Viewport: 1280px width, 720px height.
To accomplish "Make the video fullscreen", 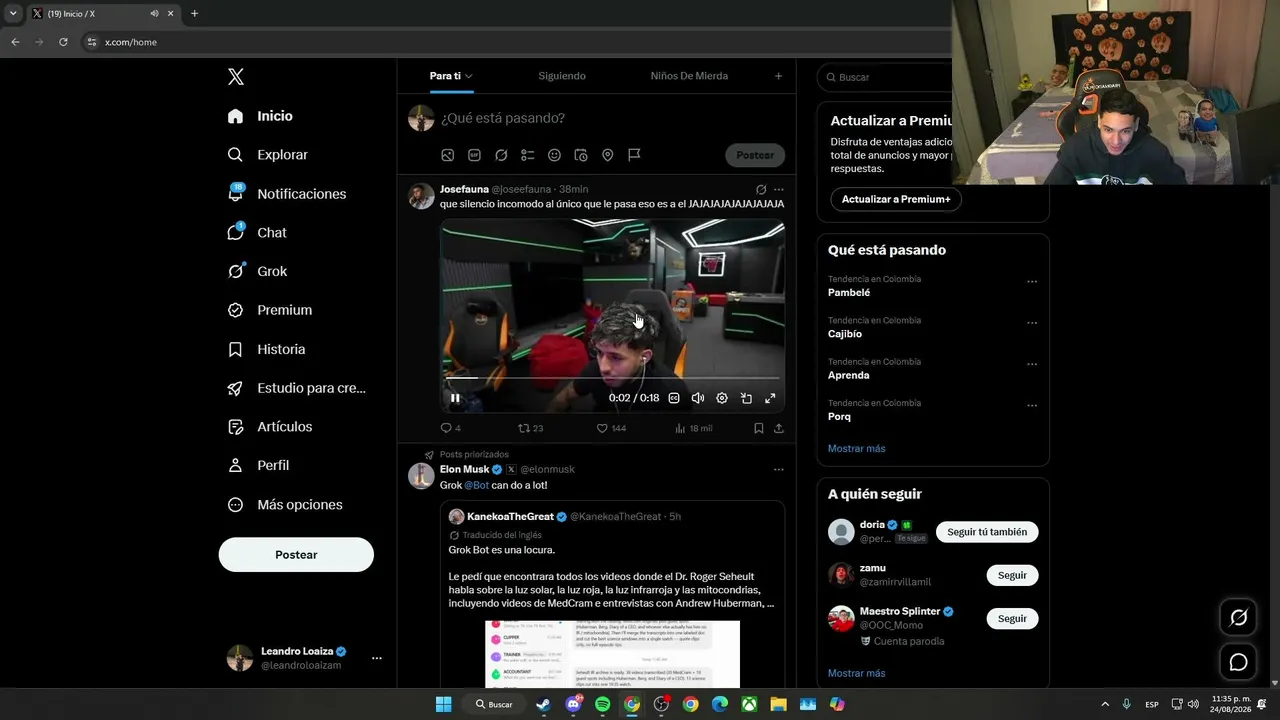I will point(770,398).
